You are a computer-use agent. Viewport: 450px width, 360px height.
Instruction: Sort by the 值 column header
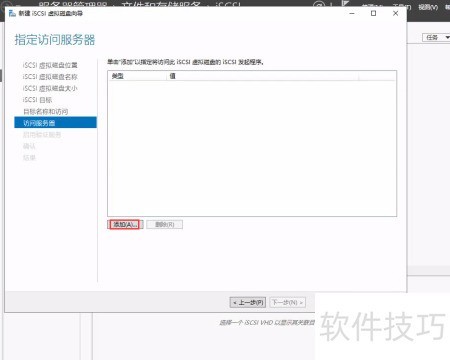[x=262, y=76]
